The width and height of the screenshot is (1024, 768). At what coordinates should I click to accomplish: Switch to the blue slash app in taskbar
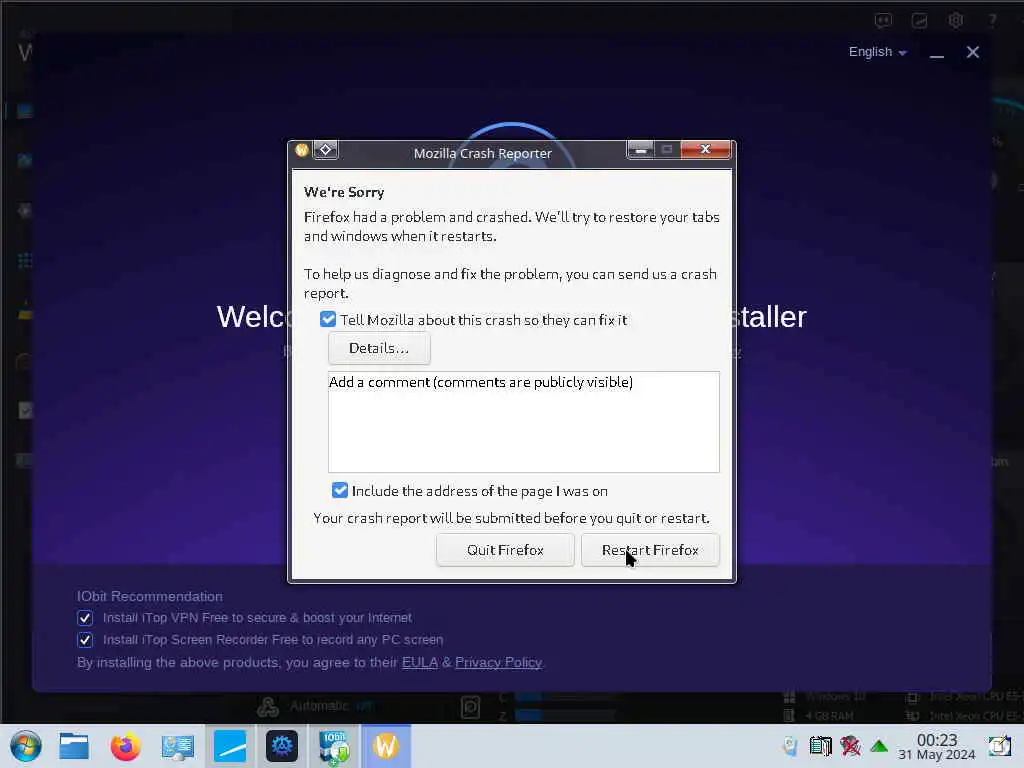[230, 746]
